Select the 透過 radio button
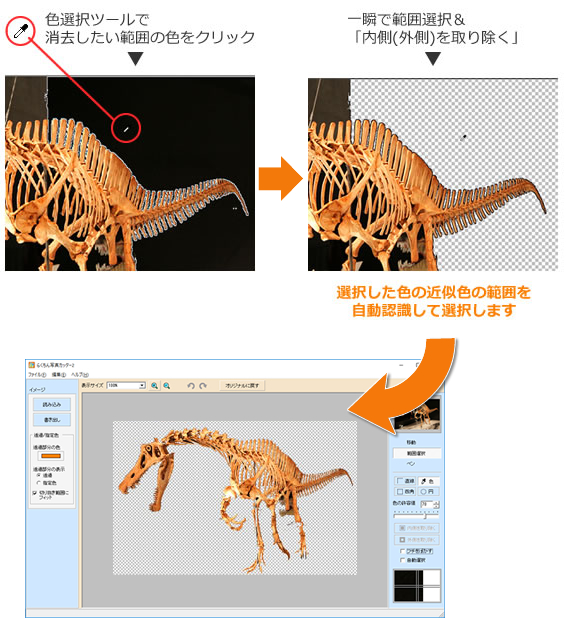Viewport: 566px width, 618px height. click(39, 476)
